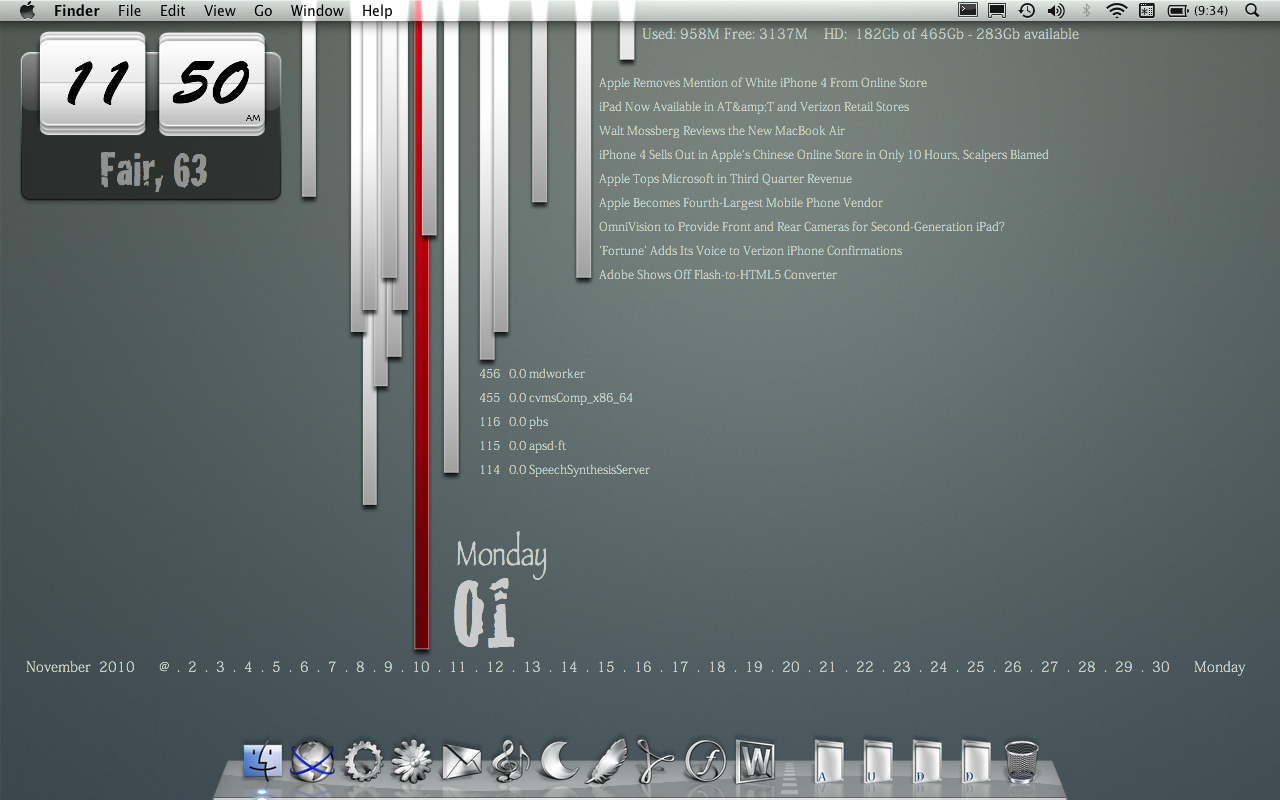Click headline 'Apple Removes Mention of White iPhone 4'

coord(763,83)
